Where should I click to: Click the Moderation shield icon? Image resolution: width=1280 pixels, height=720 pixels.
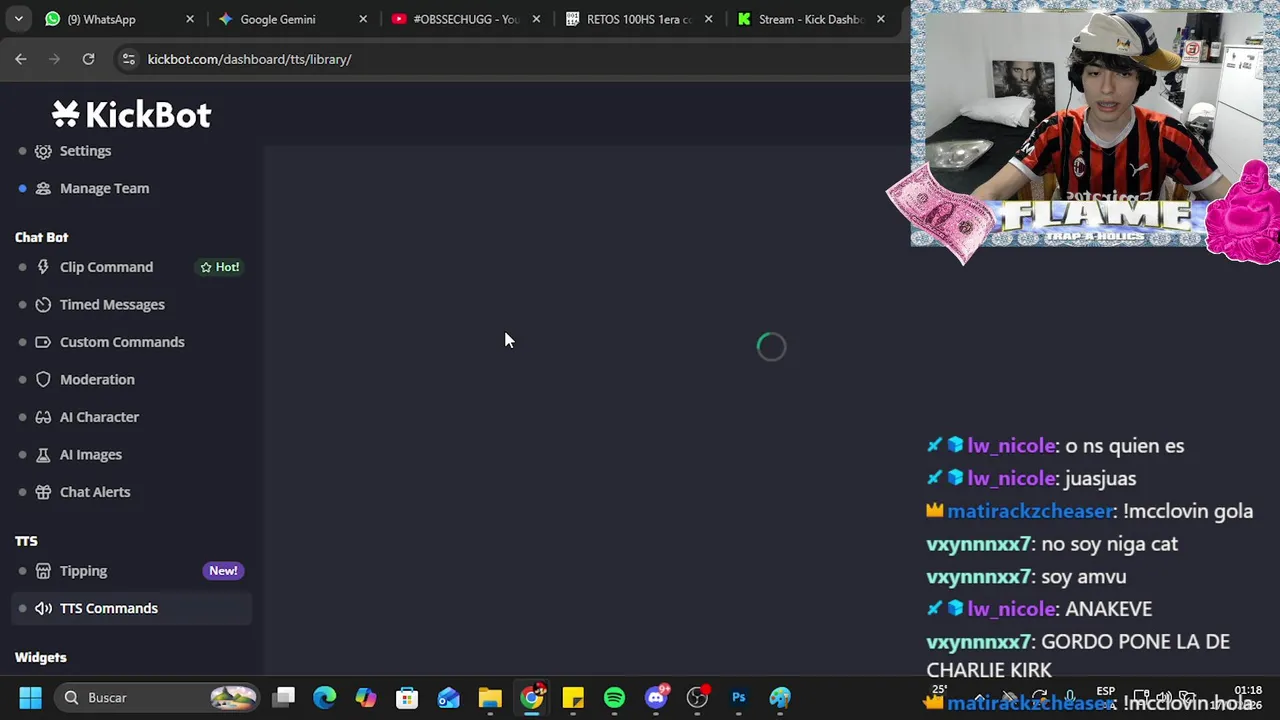pyautogui.click(x=43, y=379)
